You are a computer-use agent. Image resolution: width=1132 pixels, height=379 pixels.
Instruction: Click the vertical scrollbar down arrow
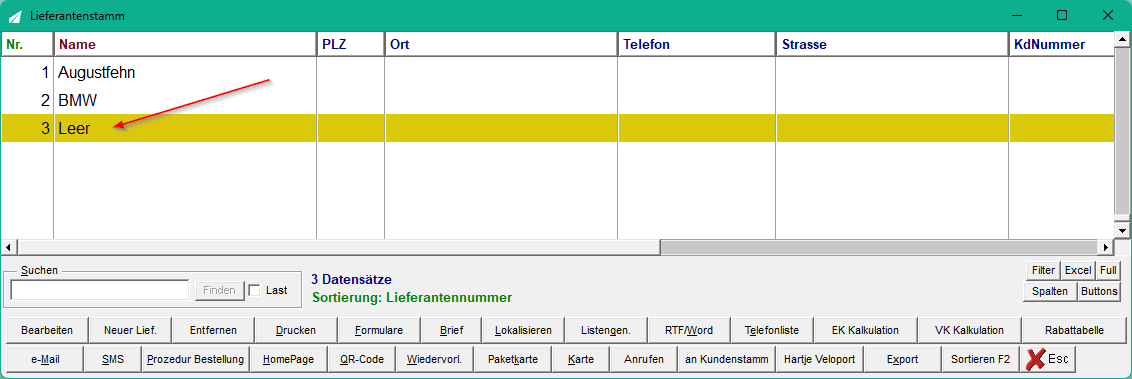pos(1122,230)
